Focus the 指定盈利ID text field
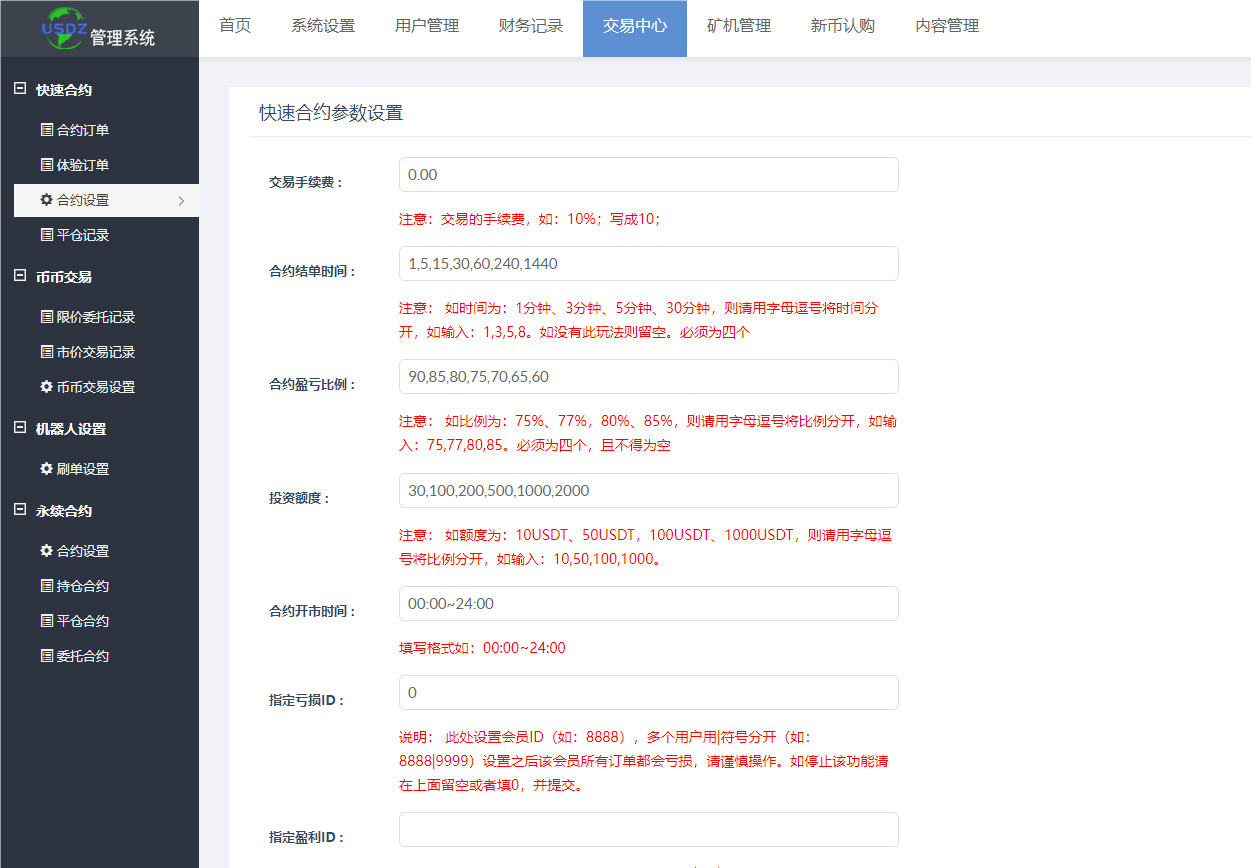The image size is (1251, 868). pos(648,830)
